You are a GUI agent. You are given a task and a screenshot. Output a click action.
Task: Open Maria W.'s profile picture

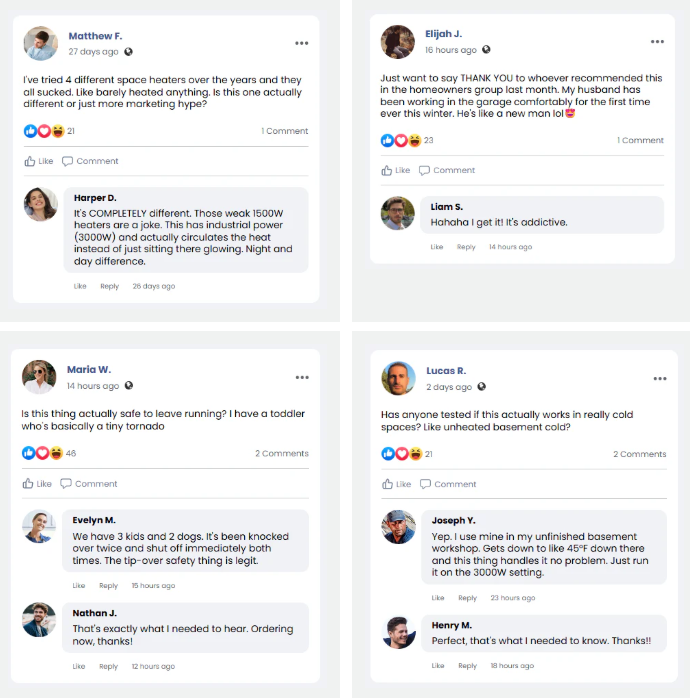(39, 377)
